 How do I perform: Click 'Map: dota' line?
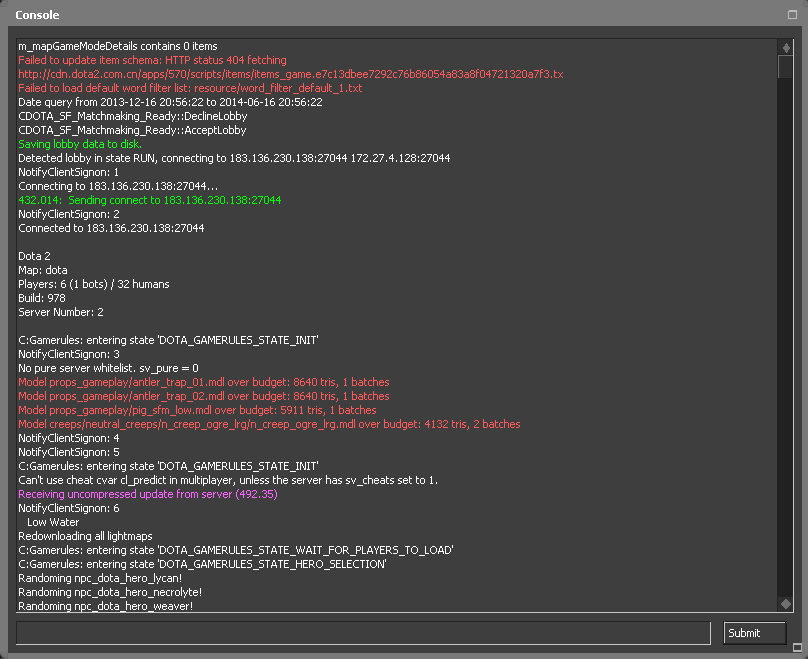click(x=43, y=270)
